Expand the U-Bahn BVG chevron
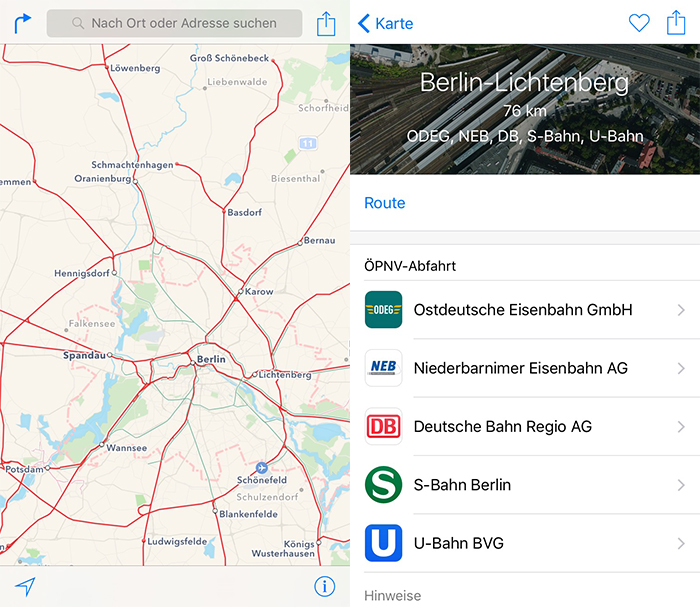The height and width of the screenshot is (607, 700). click(681, 544)
